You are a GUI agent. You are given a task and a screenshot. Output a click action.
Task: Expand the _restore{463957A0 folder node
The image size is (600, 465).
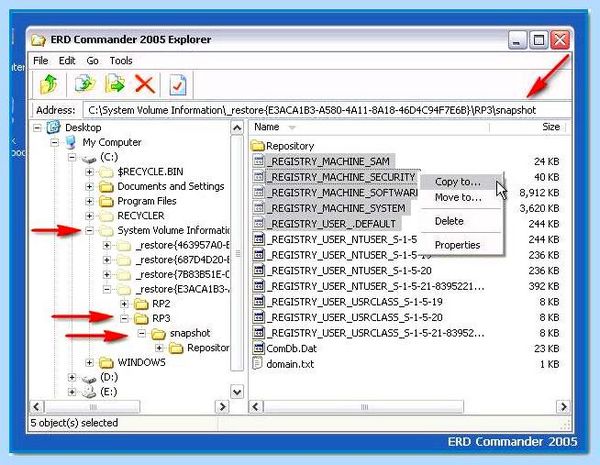pyautogui.click(x=107, y=245)
